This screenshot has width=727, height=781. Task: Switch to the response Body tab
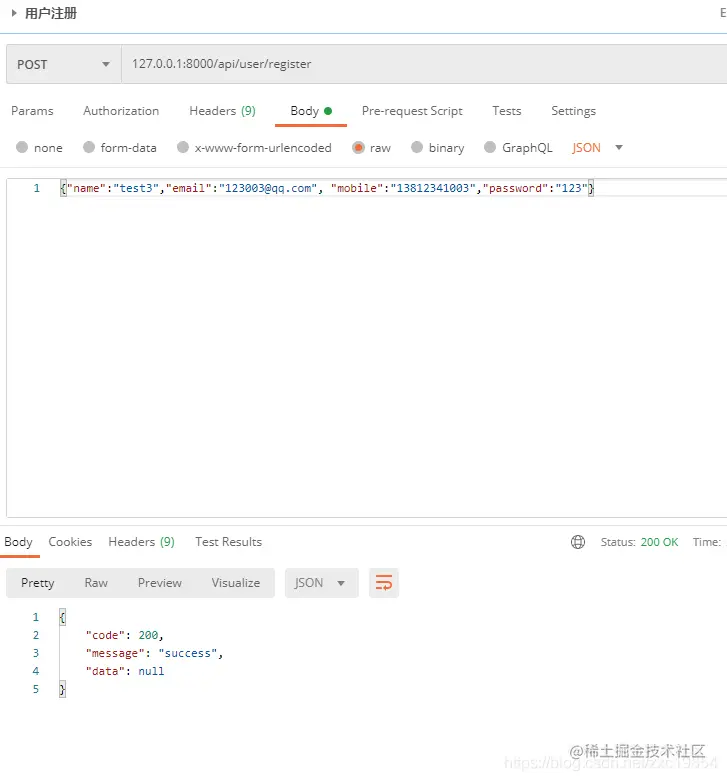click(x=18, y=542)
